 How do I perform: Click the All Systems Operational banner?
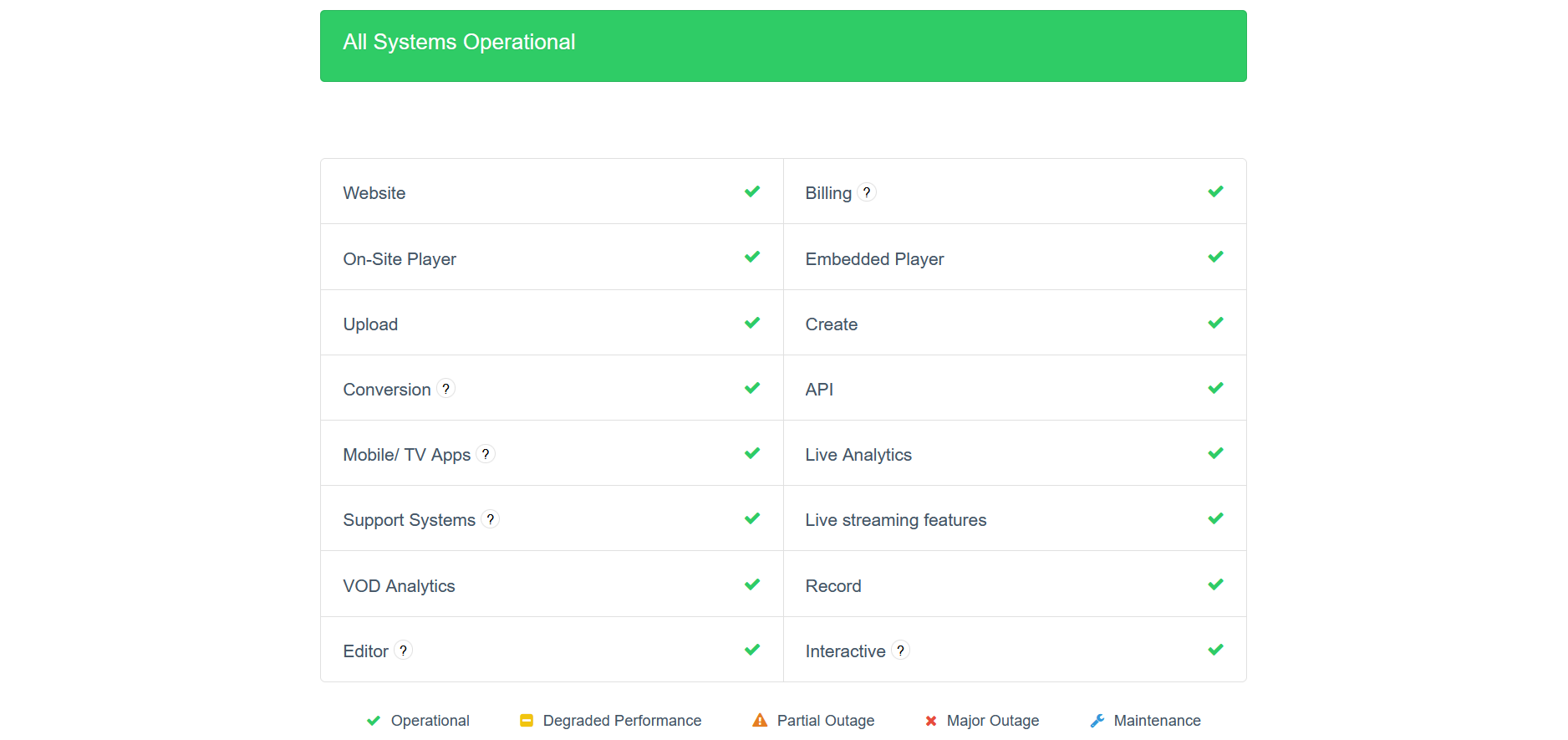[783, 46]
